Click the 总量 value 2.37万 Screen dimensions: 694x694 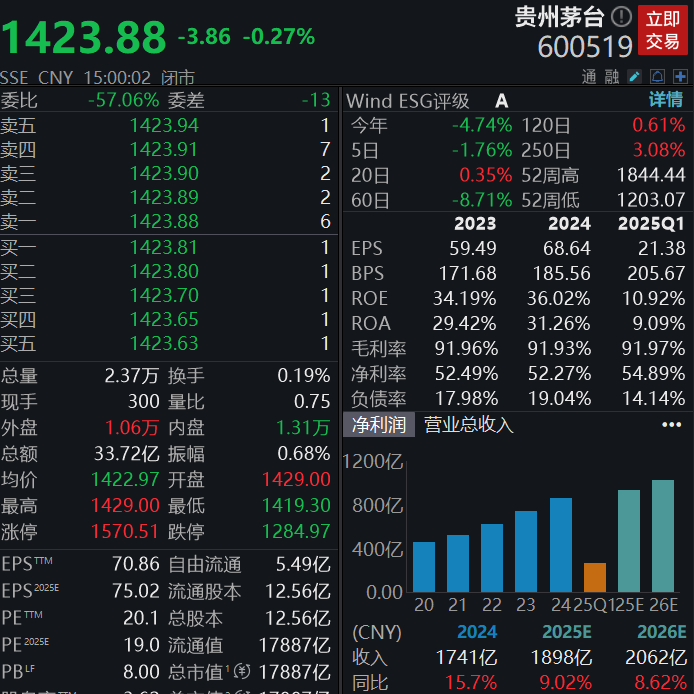[132, 376]
